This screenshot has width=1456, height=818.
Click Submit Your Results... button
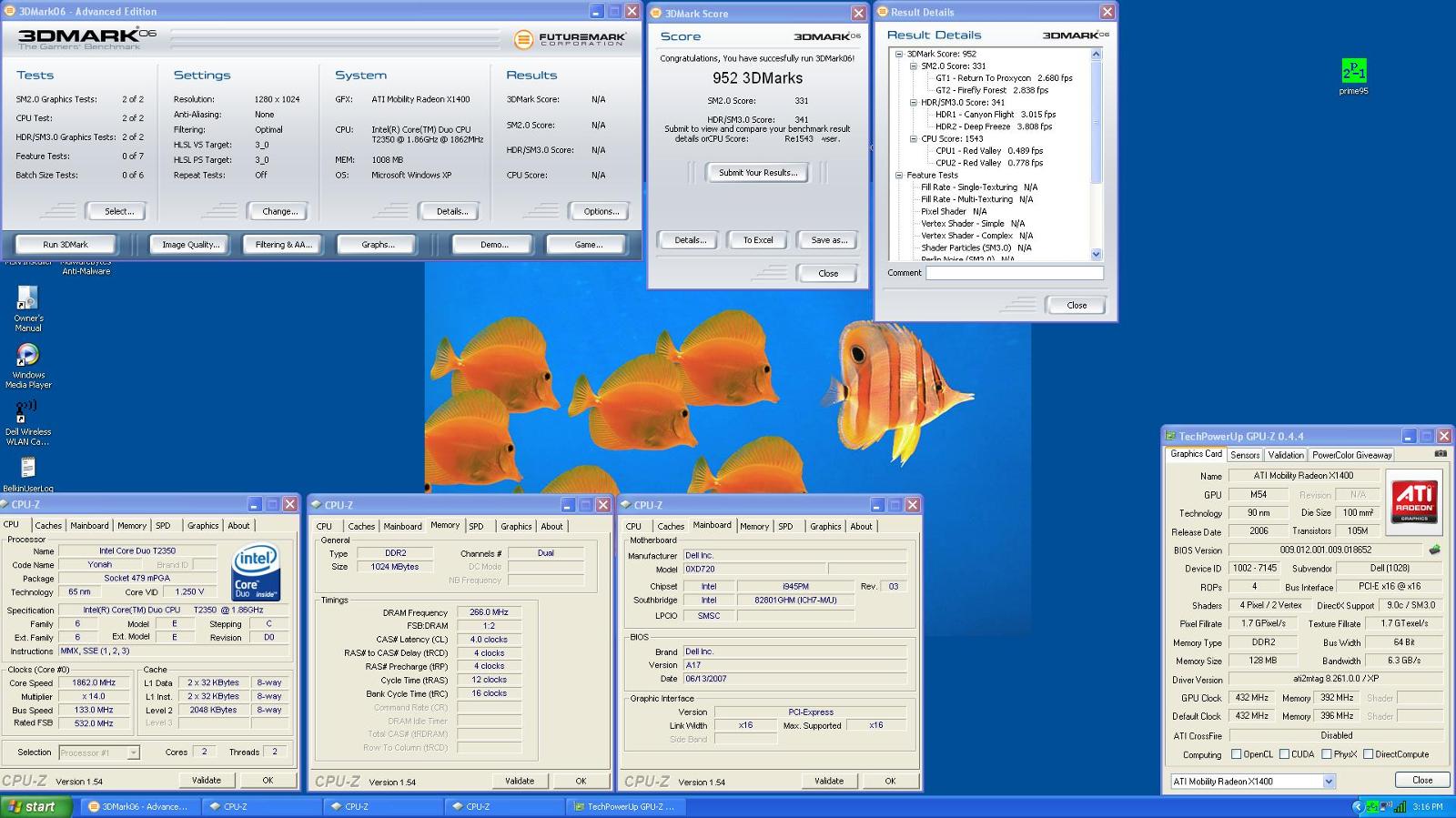(757, 173)
